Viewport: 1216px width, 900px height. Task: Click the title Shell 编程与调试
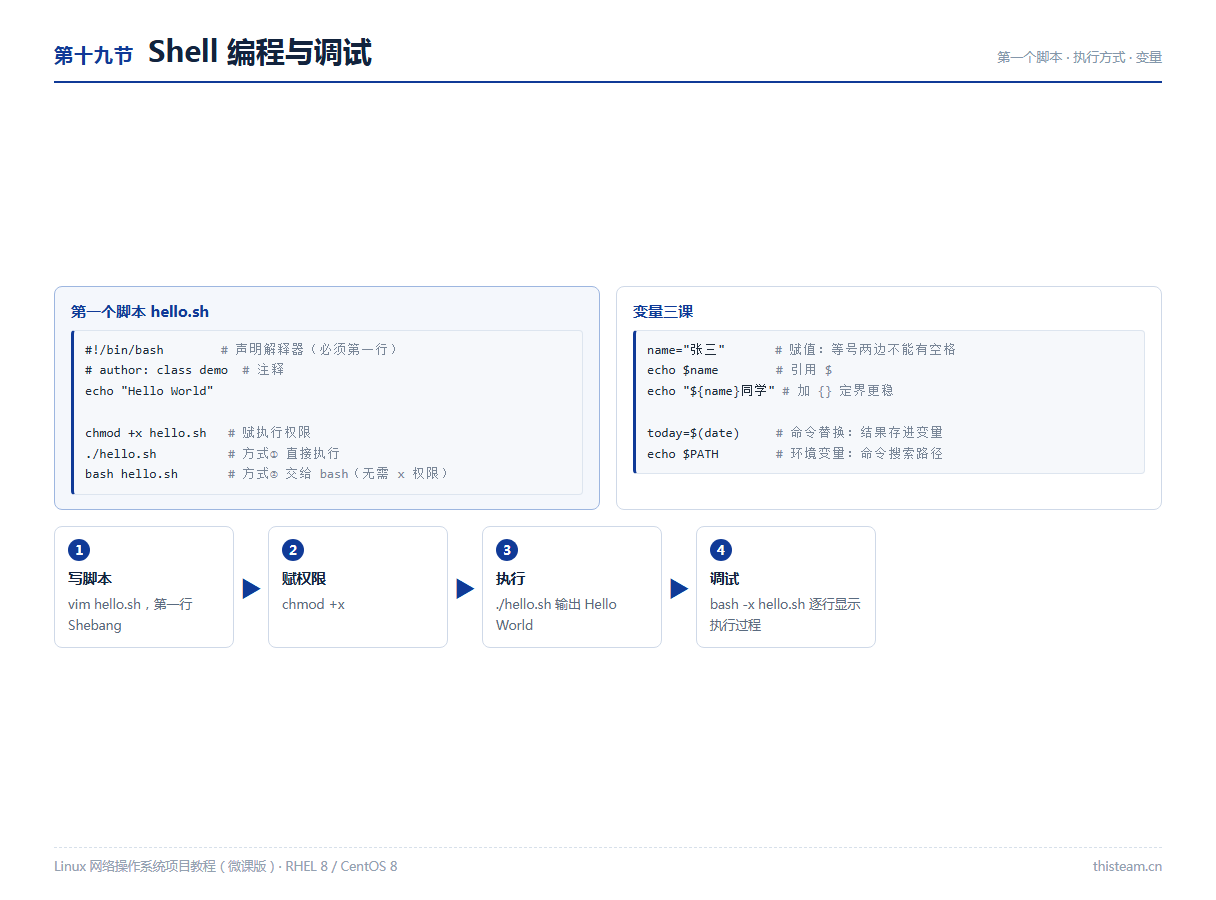click(x=260, y=52)
